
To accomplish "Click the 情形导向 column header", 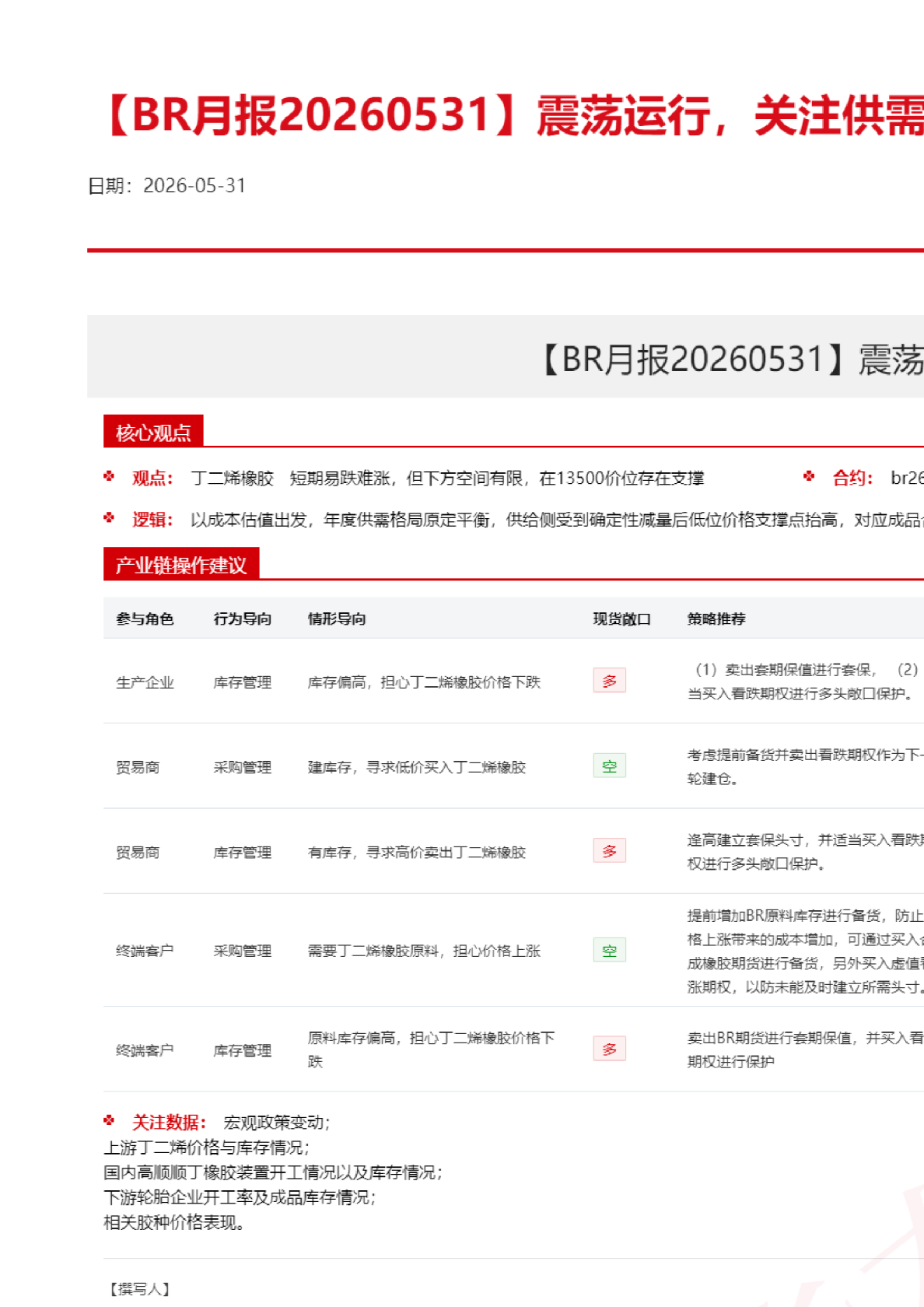I will (x=337, y=618).
